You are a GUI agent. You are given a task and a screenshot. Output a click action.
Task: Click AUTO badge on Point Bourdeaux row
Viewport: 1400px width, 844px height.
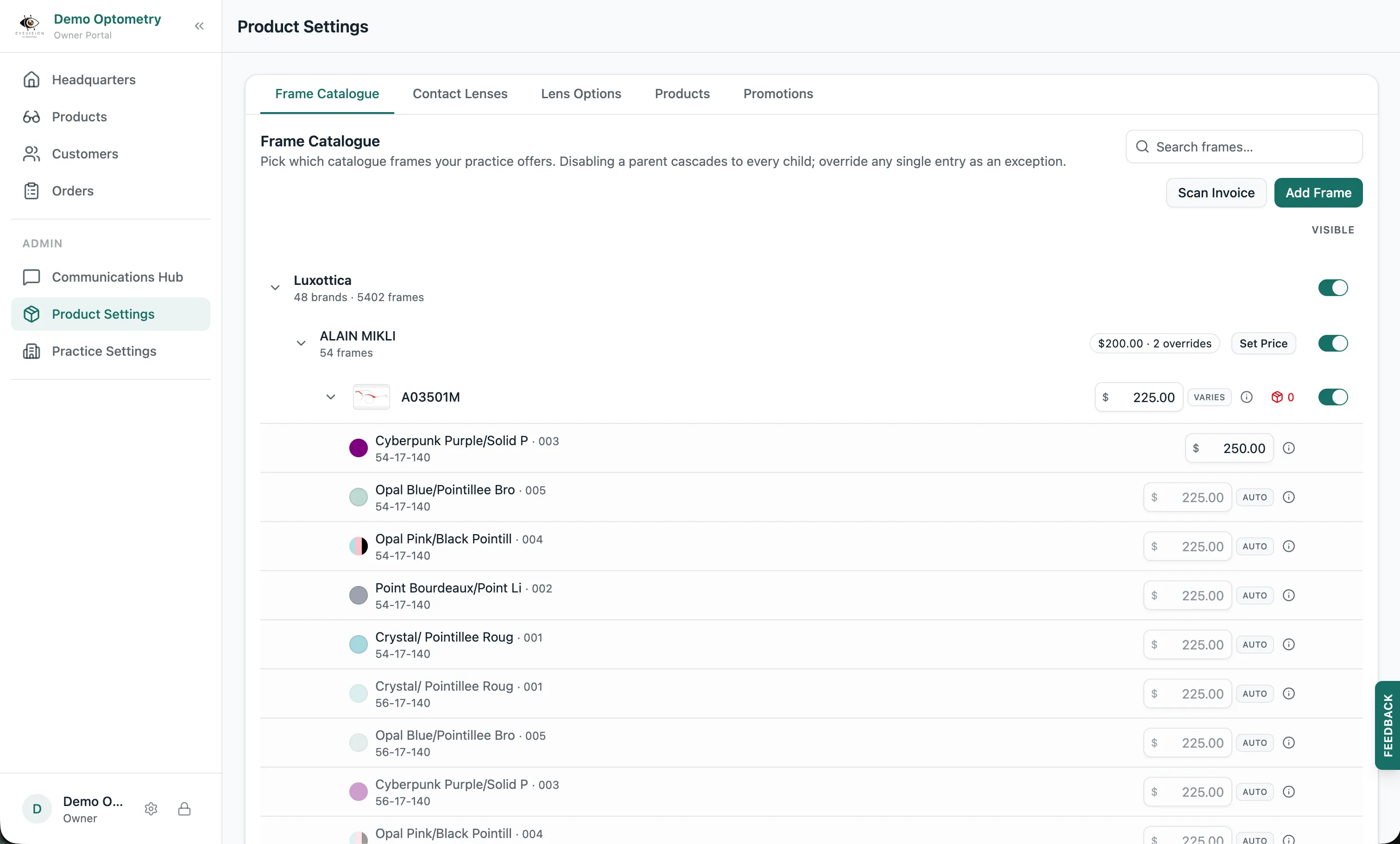click(x=1255, y=595)
